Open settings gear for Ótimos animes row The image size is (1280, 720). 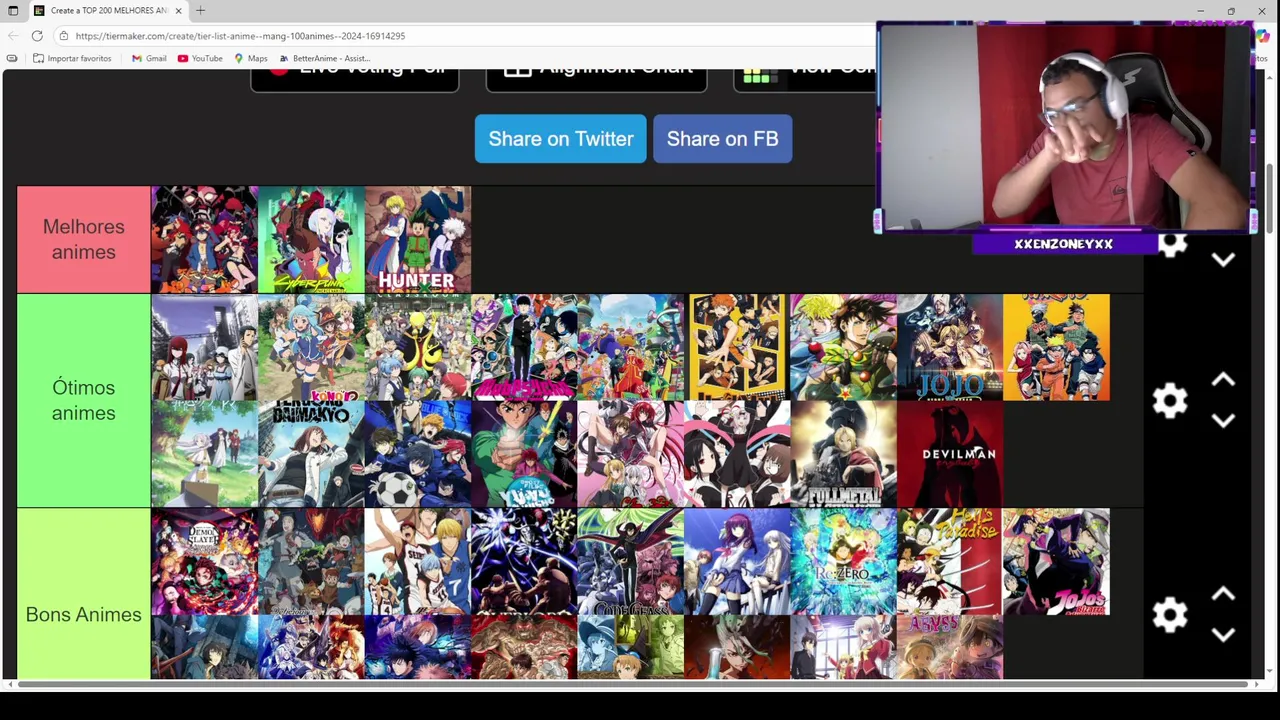point(1169,401)
